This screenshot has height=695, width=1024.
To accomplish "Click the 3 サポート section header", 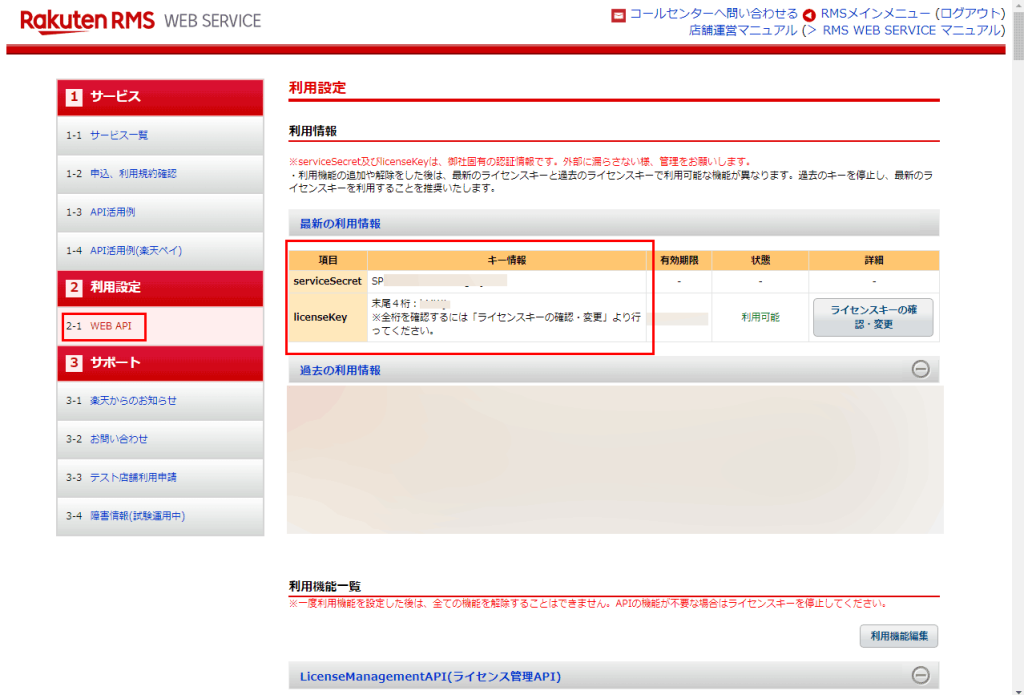I will [160, 363].
